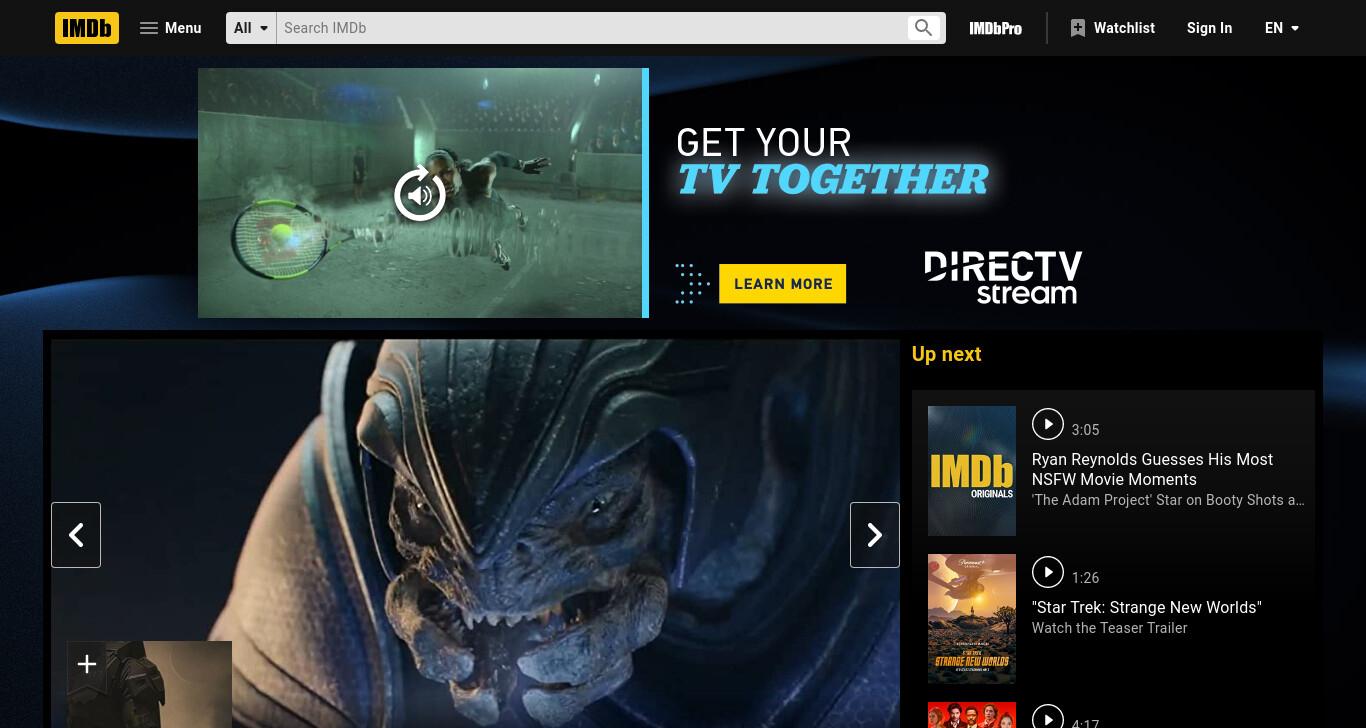This screenshot has width=1366, height=728.
Task: Play the Star Trek teaser trailer
Action: click(x=1048, y=572)
